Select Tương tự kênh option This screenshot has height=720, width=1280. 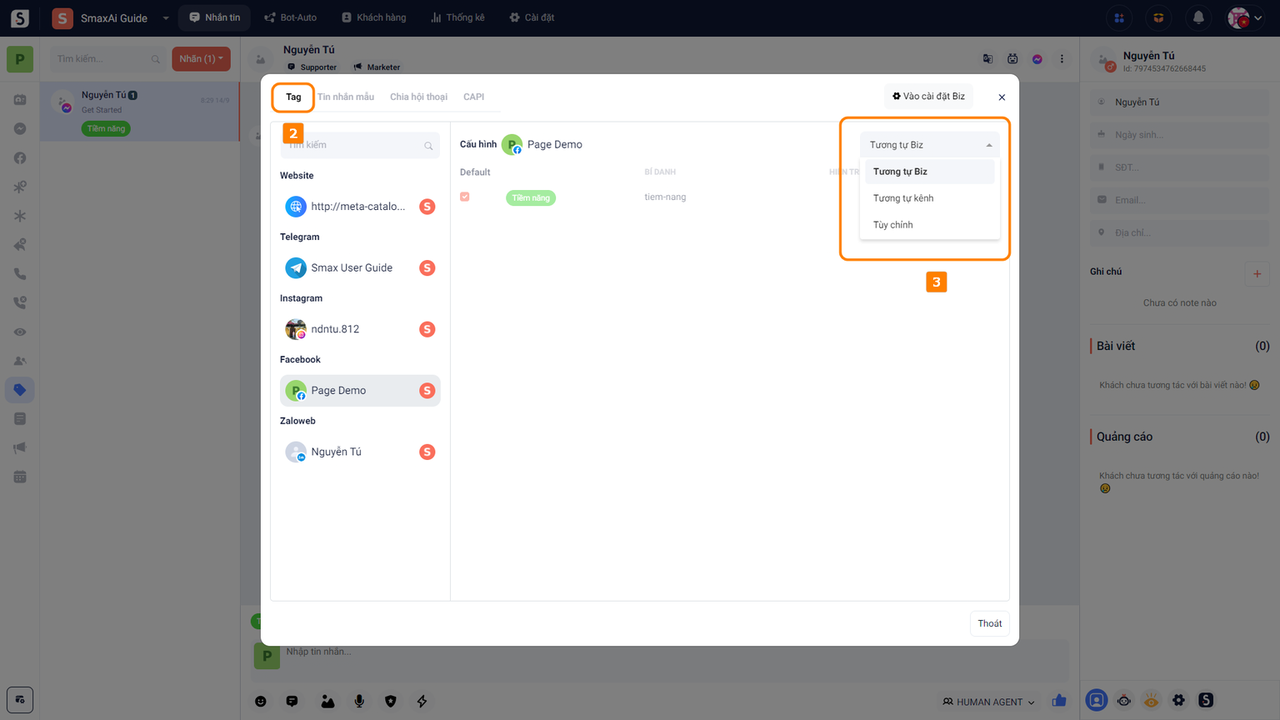pyautogui.click(x=903, y=198)
